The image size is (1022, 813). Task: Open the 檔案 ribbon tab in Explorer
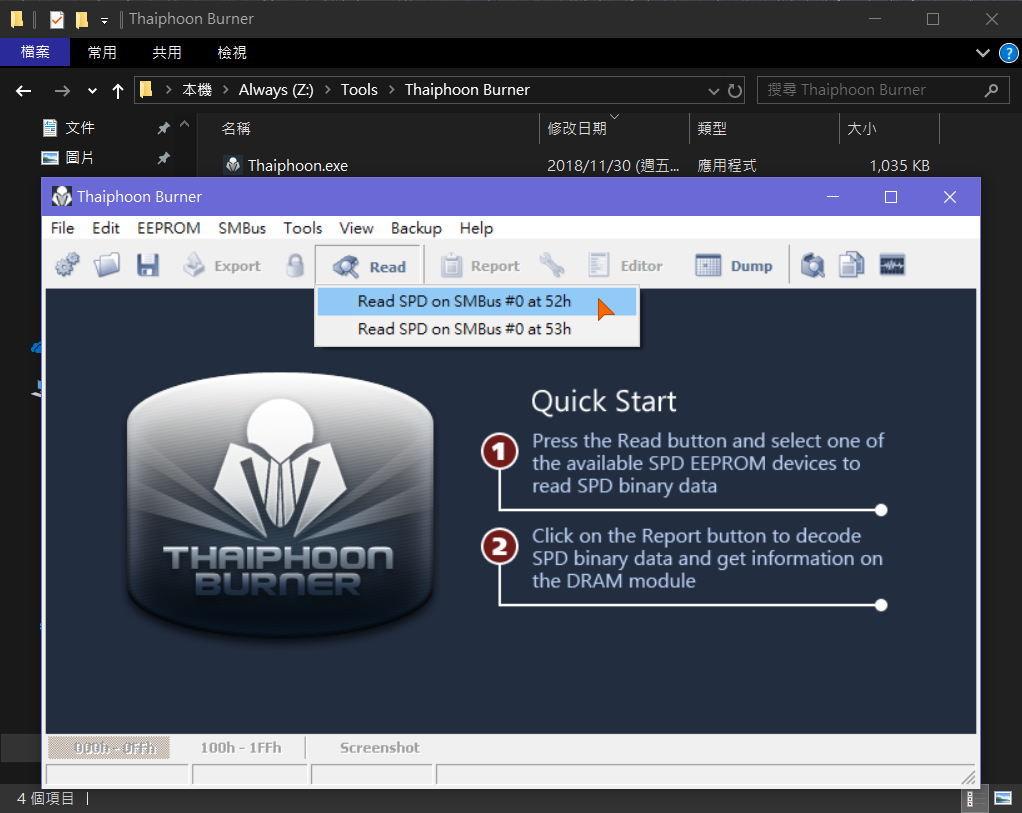(x=35, y=52)
